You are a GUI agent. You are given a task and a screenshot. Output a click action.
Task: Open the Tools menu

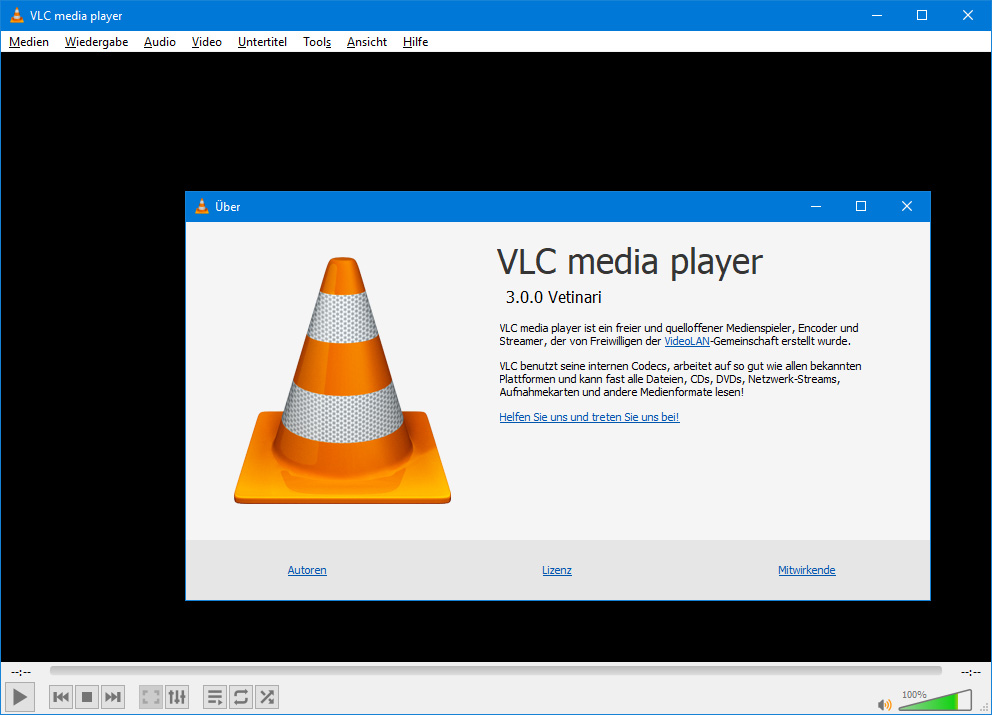(x=317, y=42)
